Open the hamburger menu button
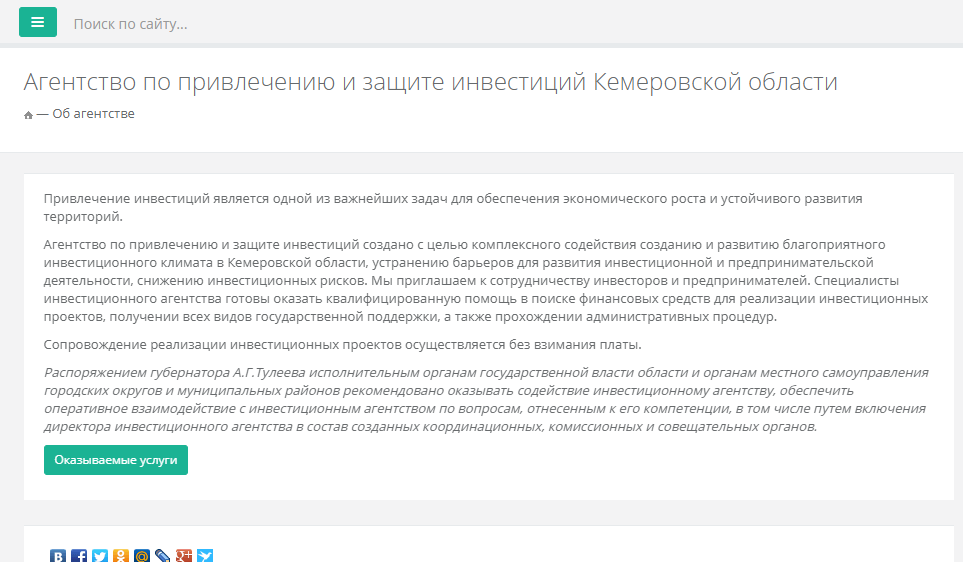 (37, 22)
